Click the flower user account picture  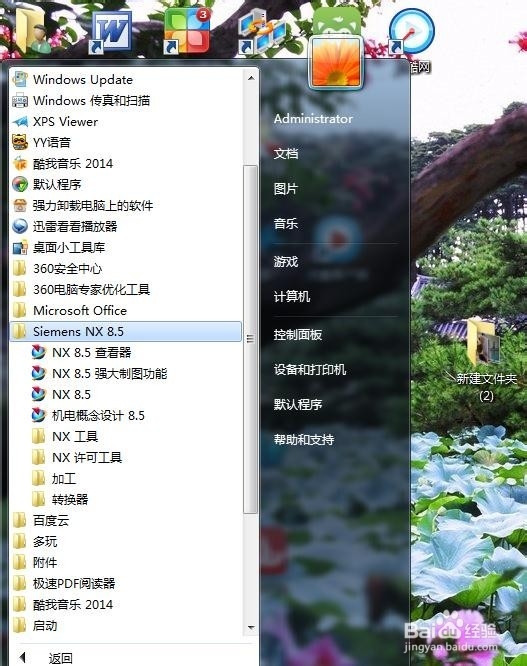click(336, 62)
